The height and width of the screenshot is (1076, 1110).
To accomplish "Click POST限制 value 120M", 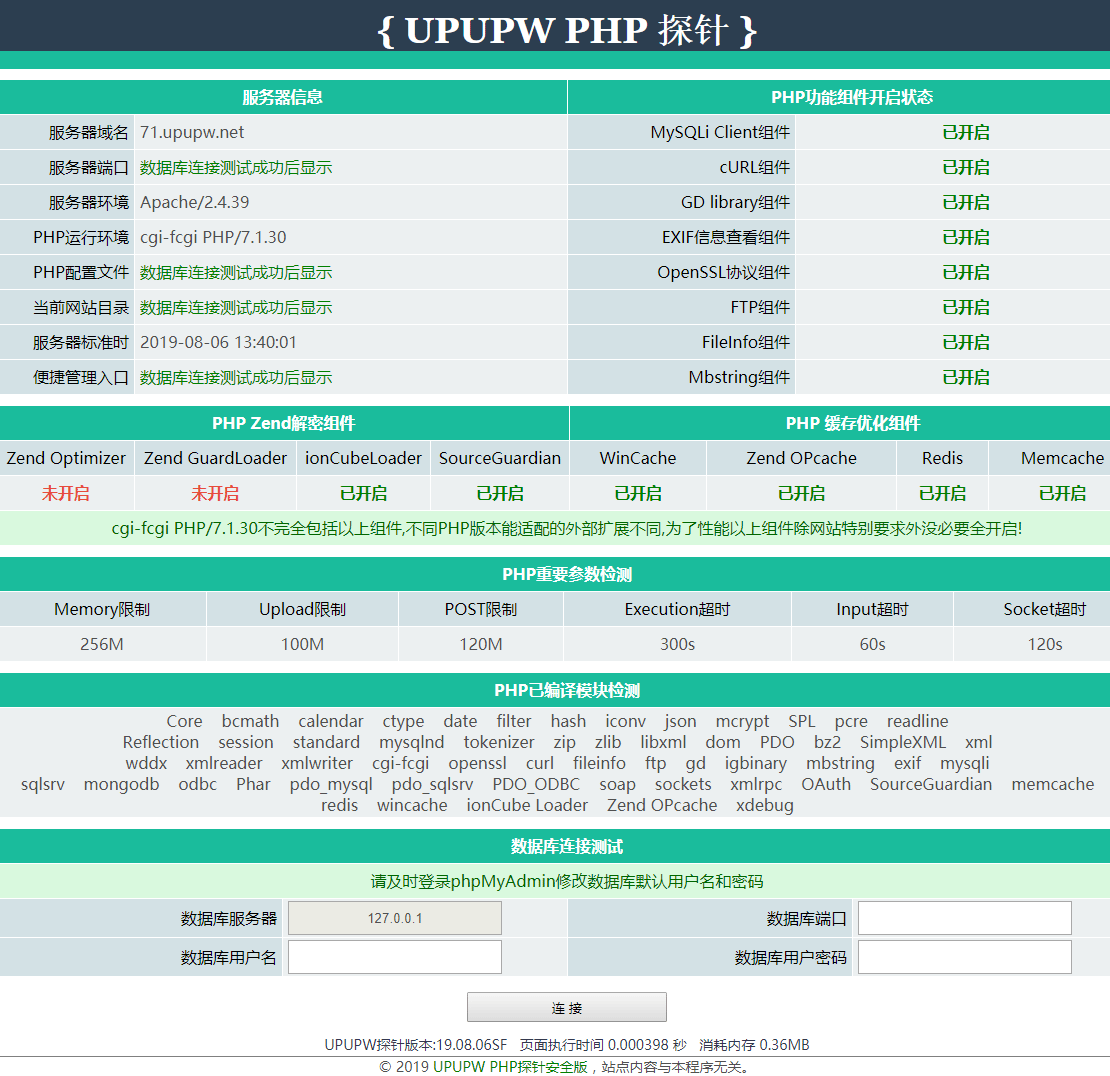I will [481, 644].
